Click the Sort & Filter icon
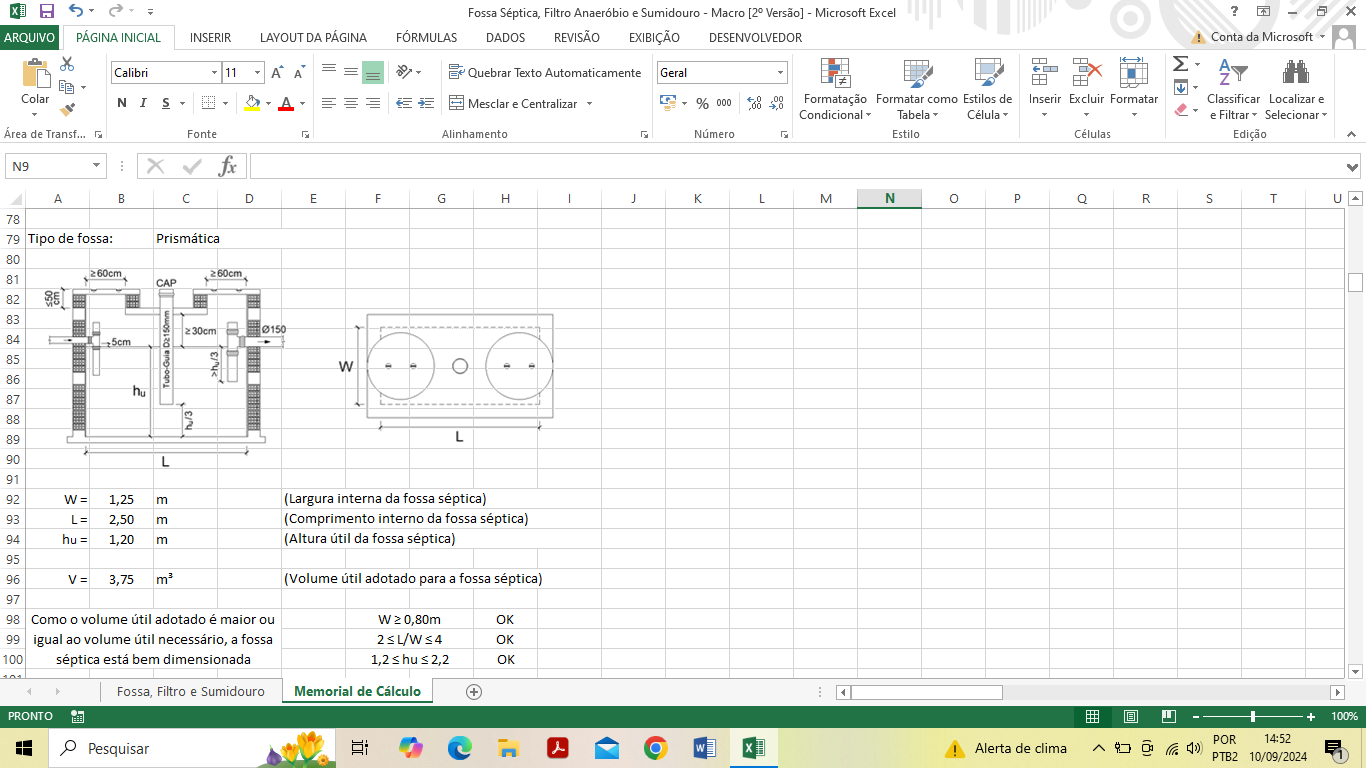 click(x=1233, y=74)
